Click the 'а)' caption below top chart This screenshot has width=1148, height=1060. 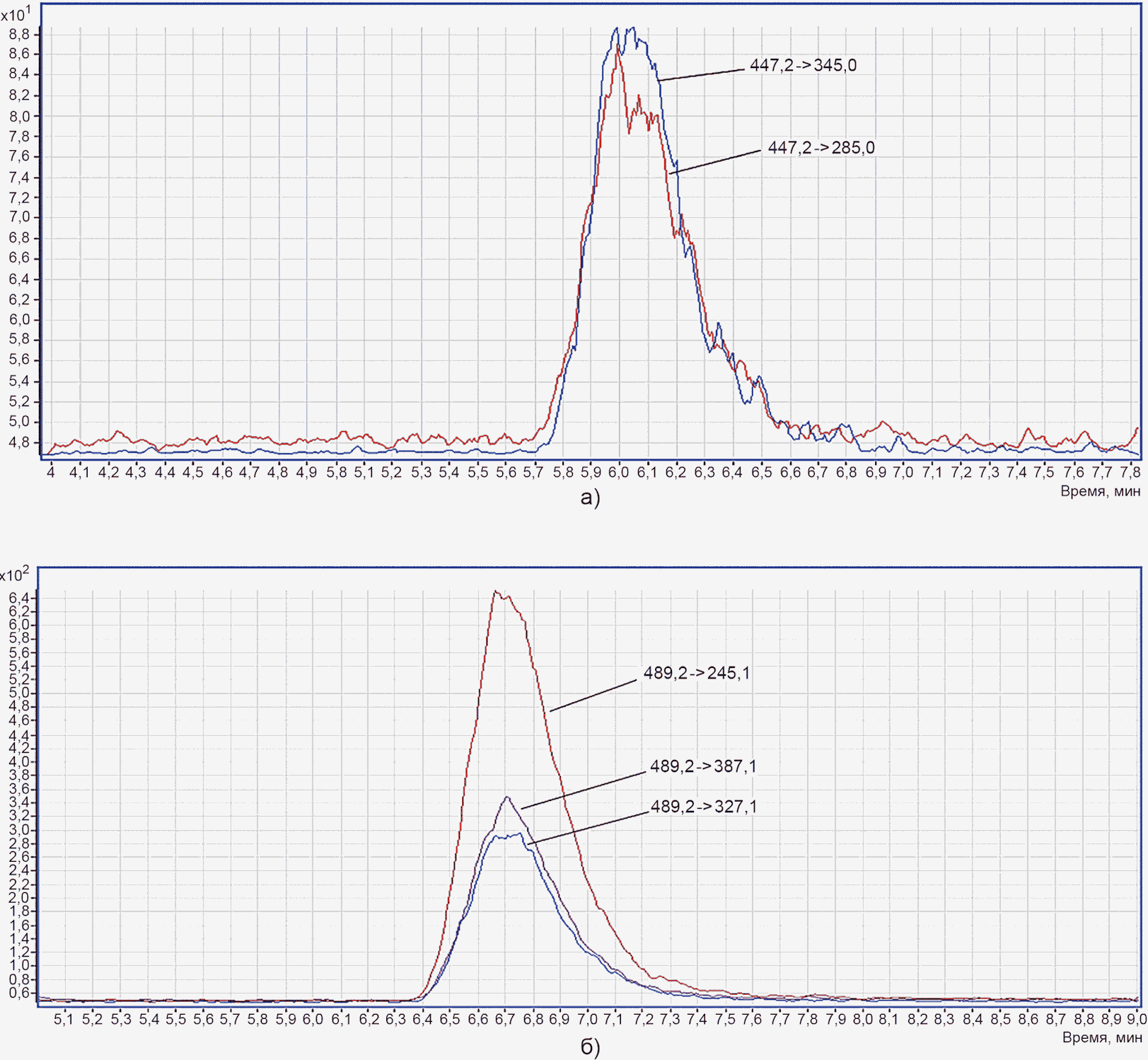pos(590,497)
